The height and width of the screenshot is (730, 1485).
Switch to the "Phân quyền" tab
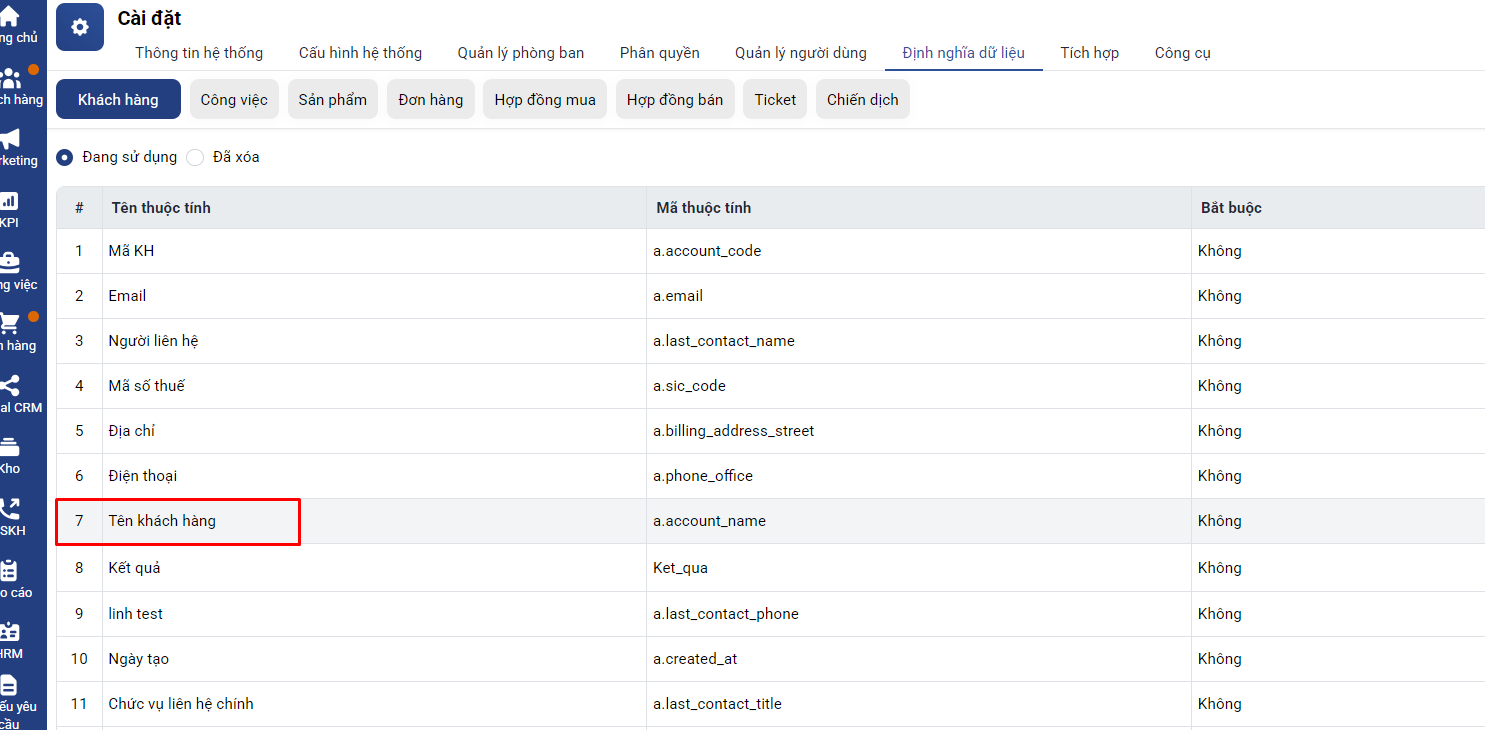tap(659, 53)
